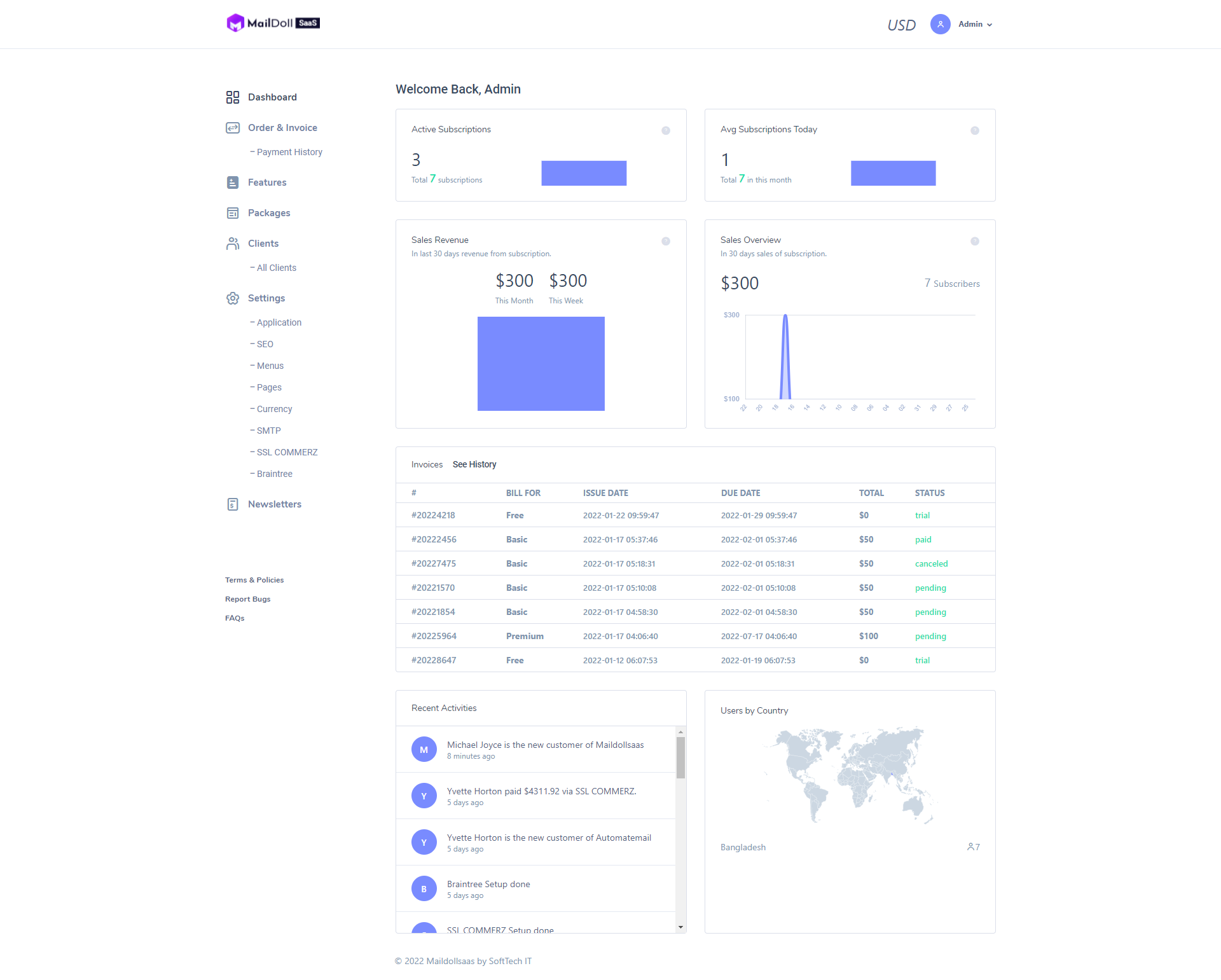Open the Terms & Policies link
This screenshot has width=1221, height=980.
click(x=254, y=580)
